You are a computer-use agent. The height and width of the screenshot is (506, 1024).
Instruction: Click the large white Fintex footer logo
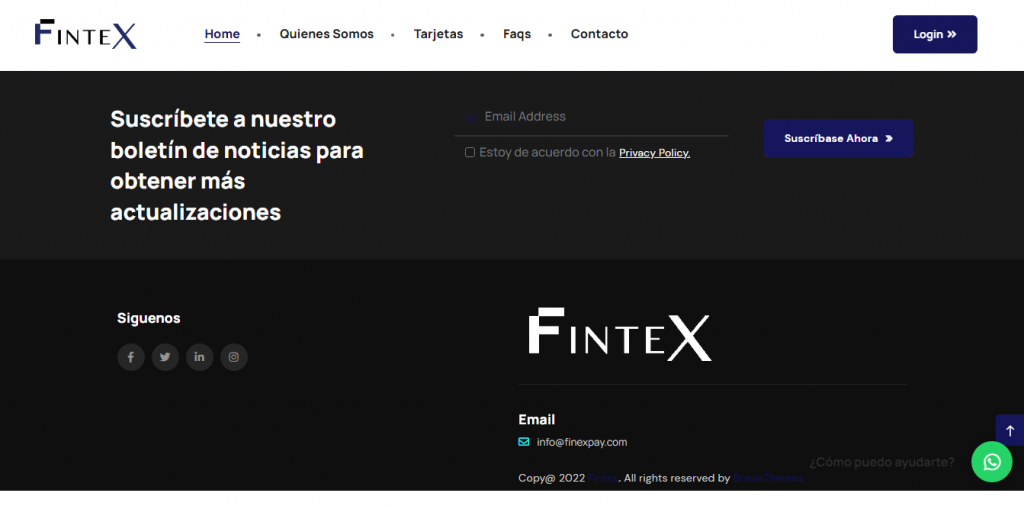(619, 335)
